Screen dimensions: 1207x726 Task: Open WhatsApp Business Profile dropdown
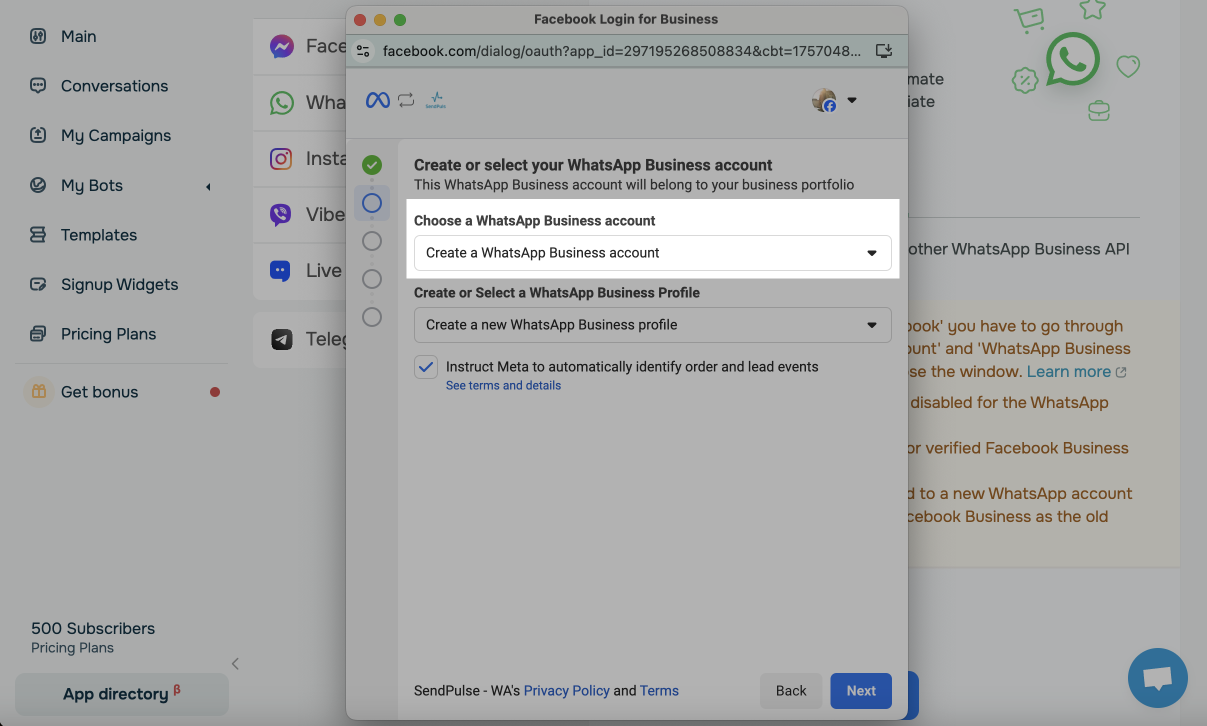[x=652, y=325]
